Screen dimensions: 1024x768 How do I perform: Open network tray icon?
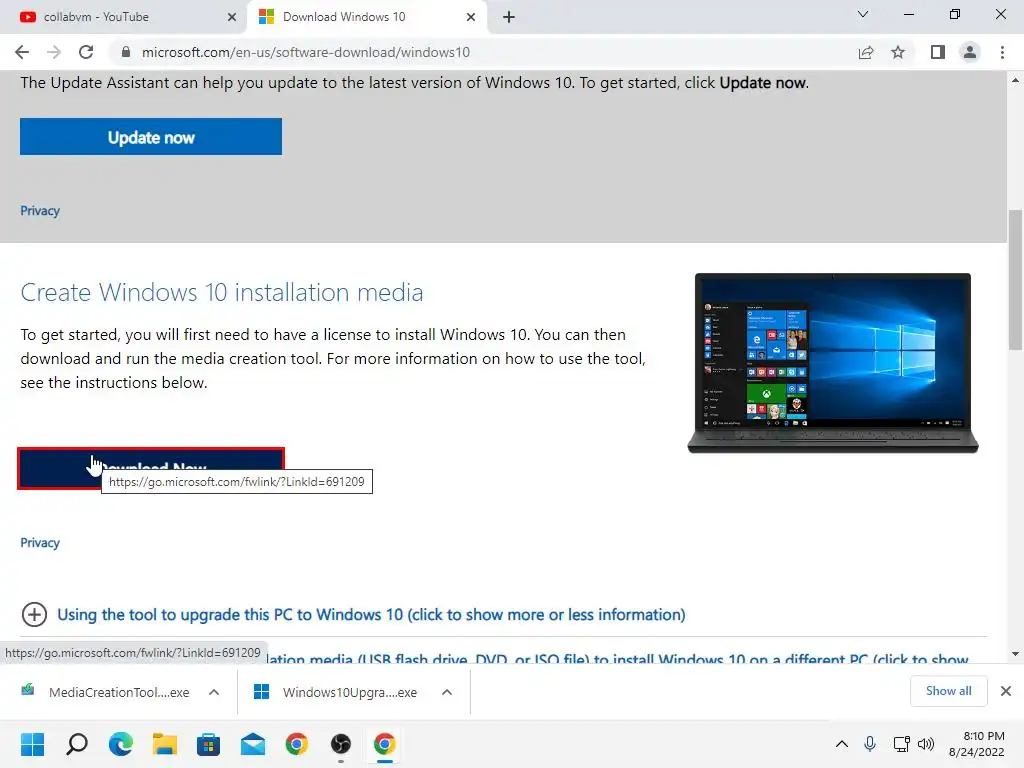click(x=901, y=744)
